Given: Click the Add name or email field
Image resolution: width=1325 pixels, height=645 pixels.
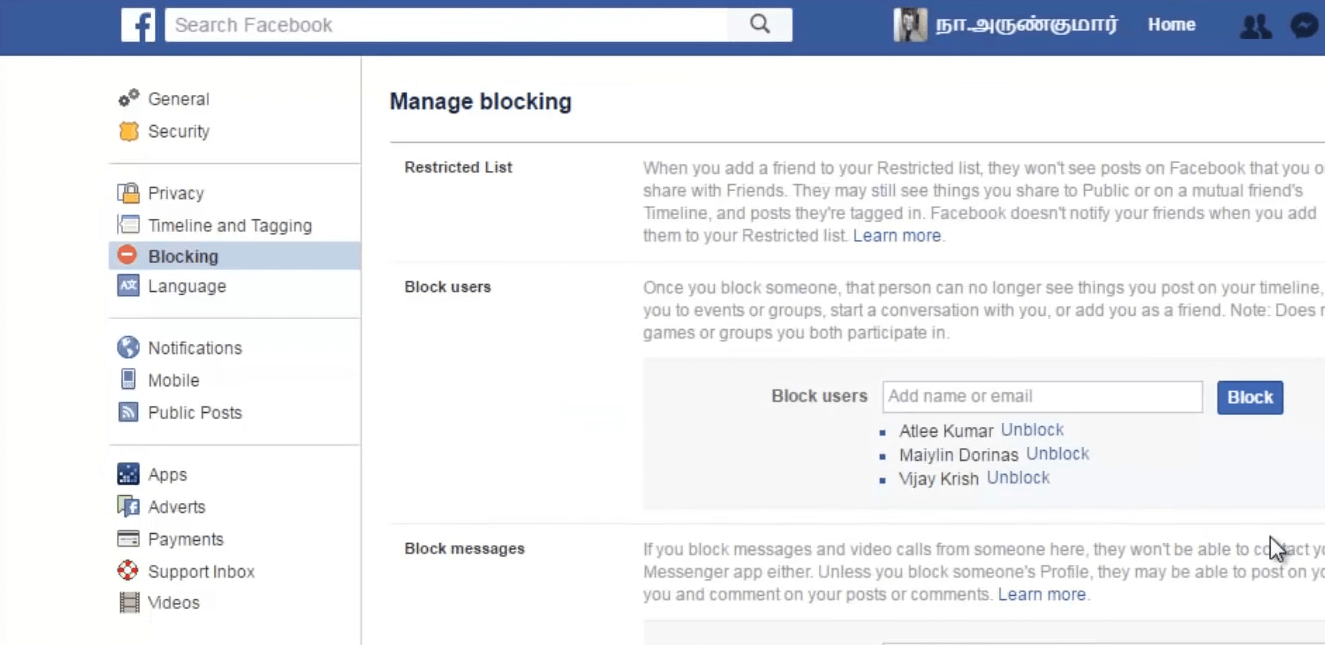Looking at the screenshot, I should 1042,397.
